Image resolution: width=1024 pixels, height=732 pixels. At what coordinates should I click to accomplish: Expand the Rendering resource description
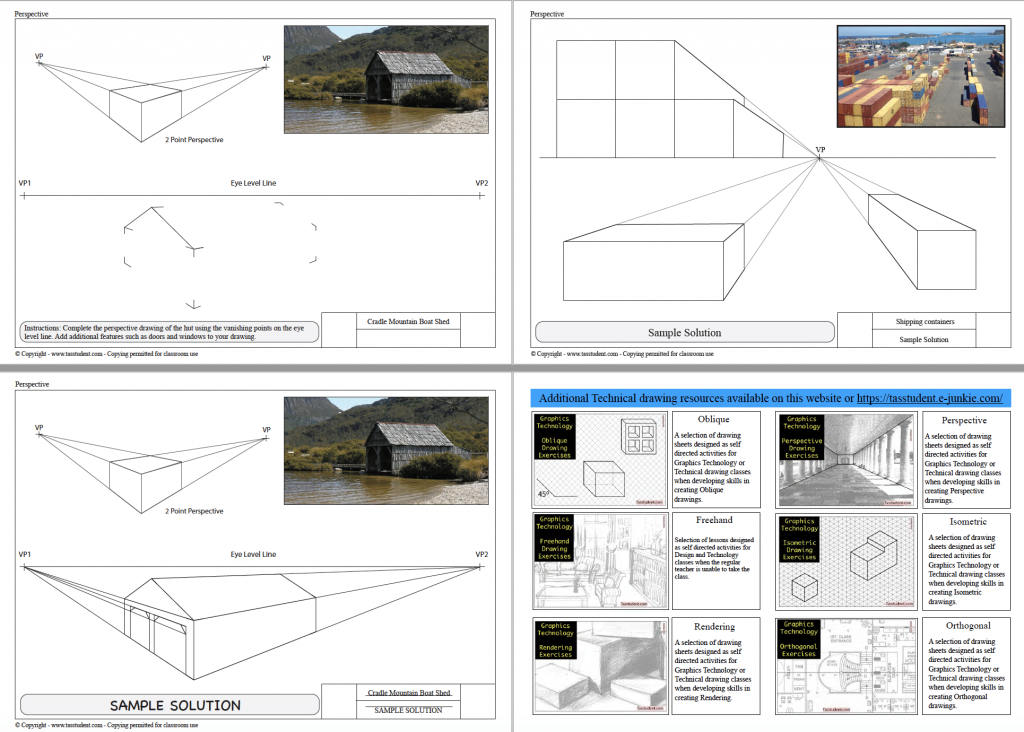(716, 667)
